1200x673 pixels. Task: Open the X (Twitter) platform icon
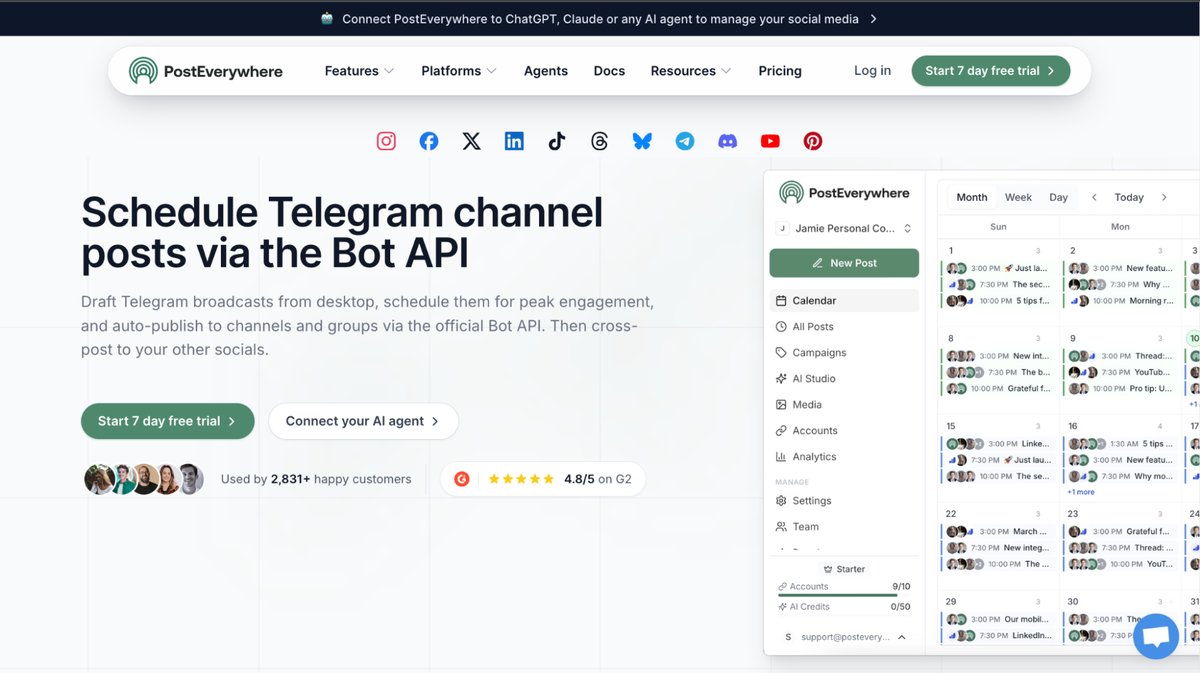(471, 141)
